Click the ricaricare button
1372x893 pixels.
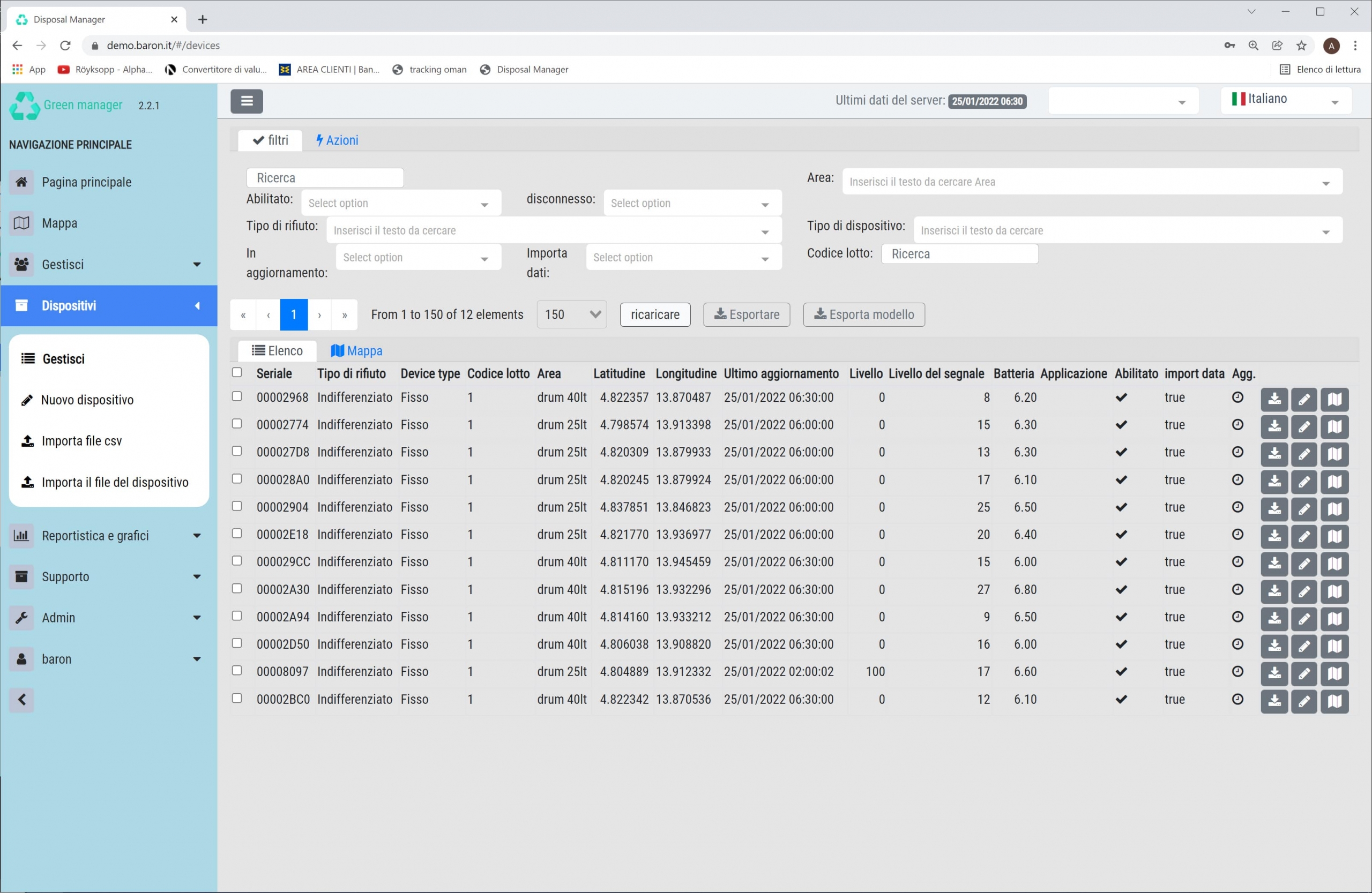(655, 314)
